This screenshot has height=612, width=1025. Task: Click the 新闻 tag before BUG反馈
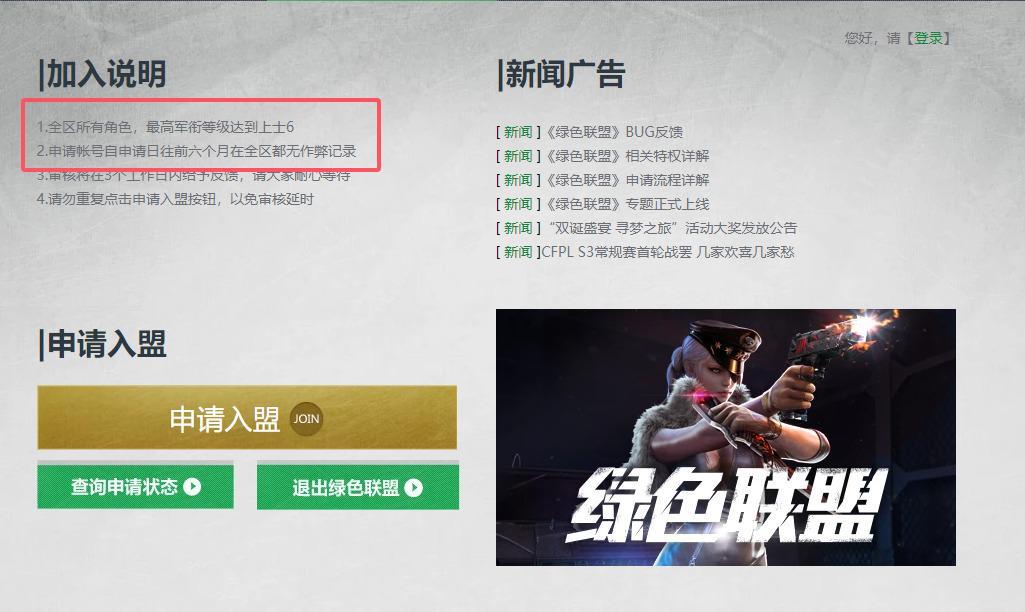tap(518, 132)
